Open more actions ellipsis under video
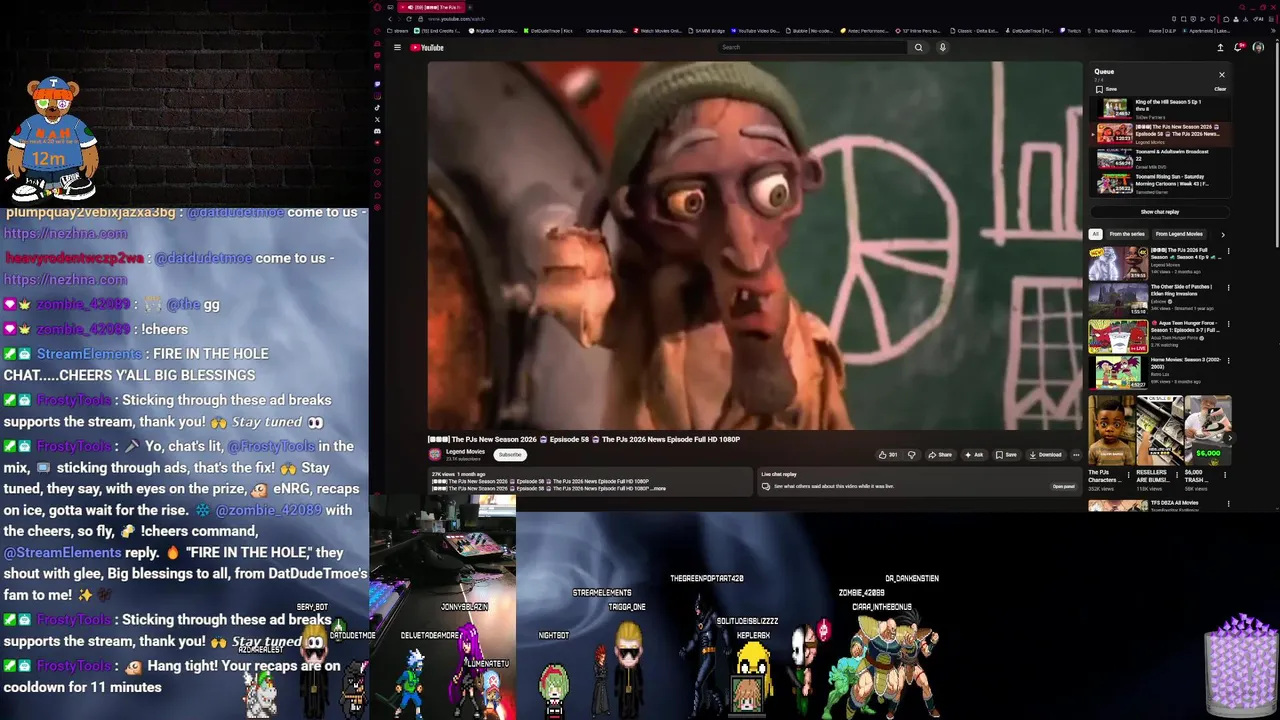The image size is (1280, 720). [x=1076, y=455]
